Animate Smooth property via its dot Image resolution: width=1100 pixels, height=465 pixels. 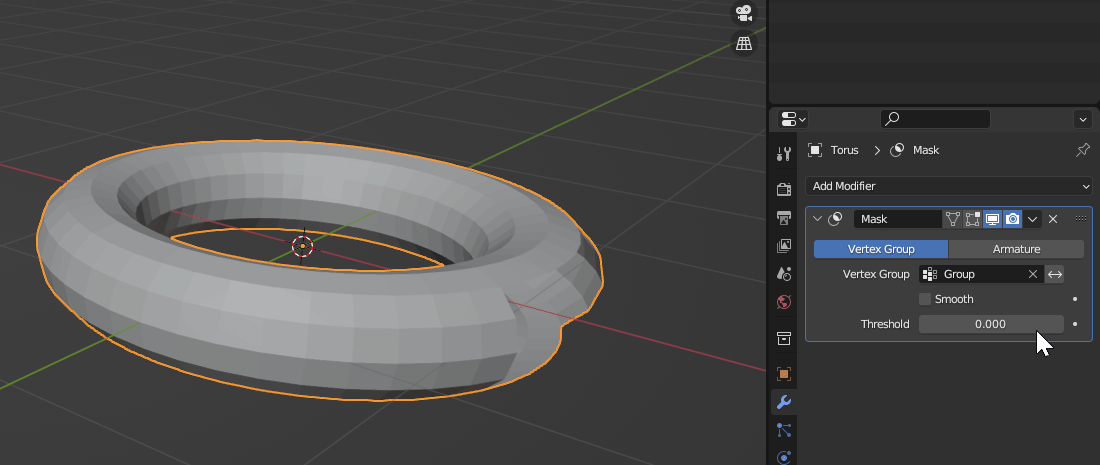[x=1075, y=299]
